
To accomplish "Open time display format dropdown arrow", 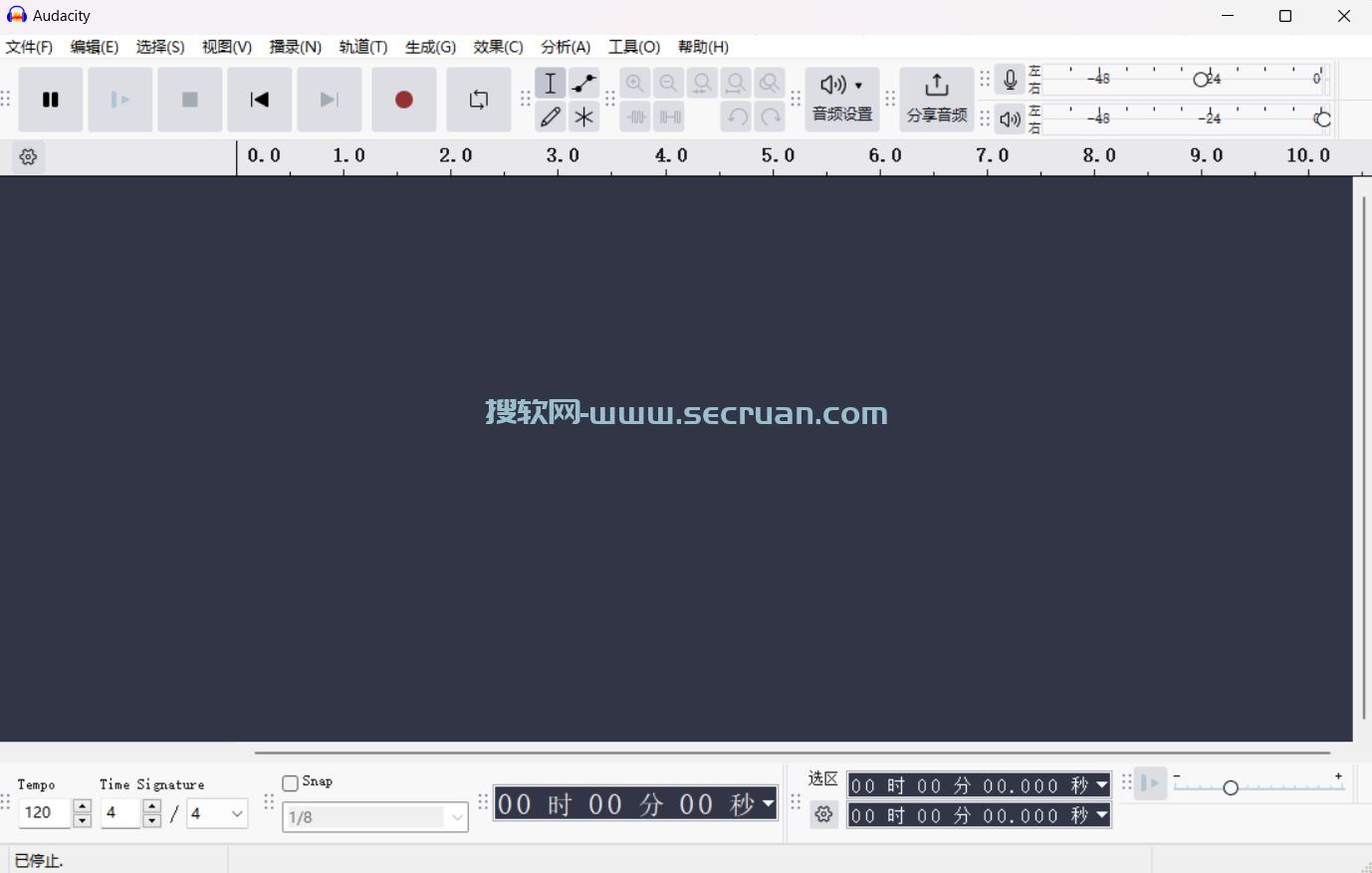I will pyautogui.click(x=768, y=803).
